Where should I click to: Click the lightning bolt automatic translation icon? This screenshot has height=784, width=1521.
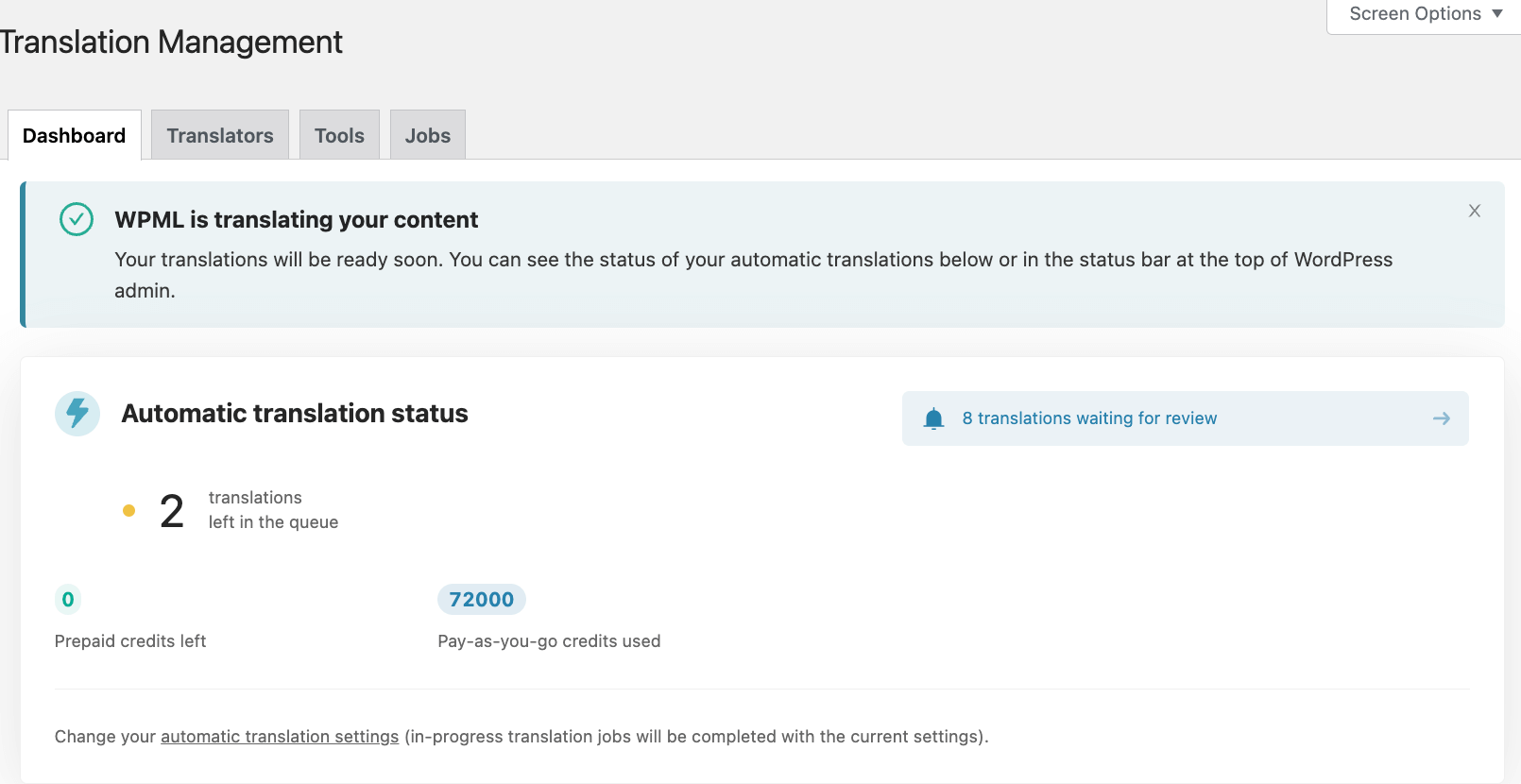coord(77,414)
